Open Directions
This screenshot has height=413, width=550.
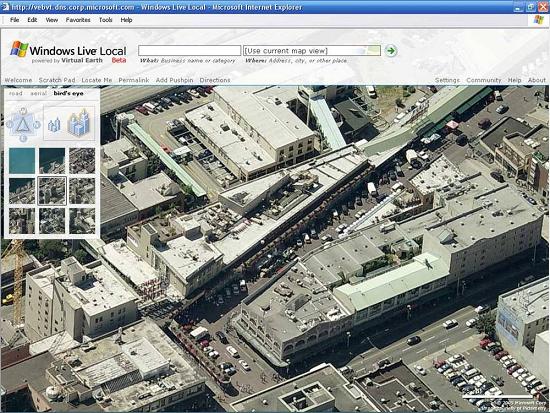(x=215, y=80)
